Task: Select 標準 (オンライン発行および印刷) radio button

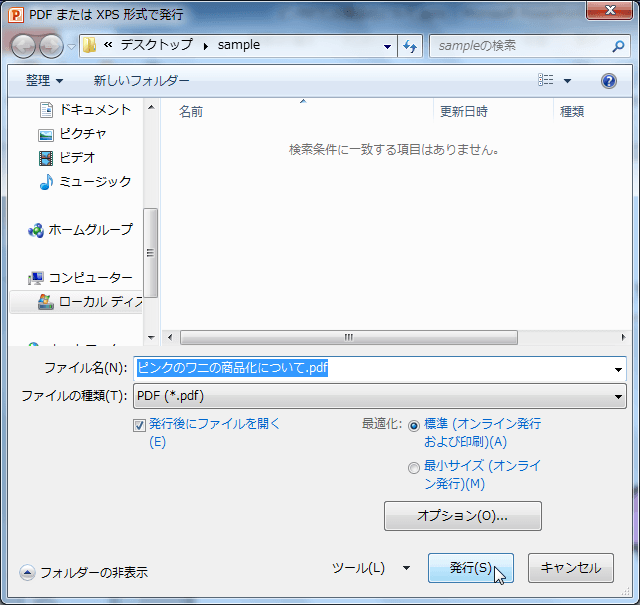Action: (414, 426)
